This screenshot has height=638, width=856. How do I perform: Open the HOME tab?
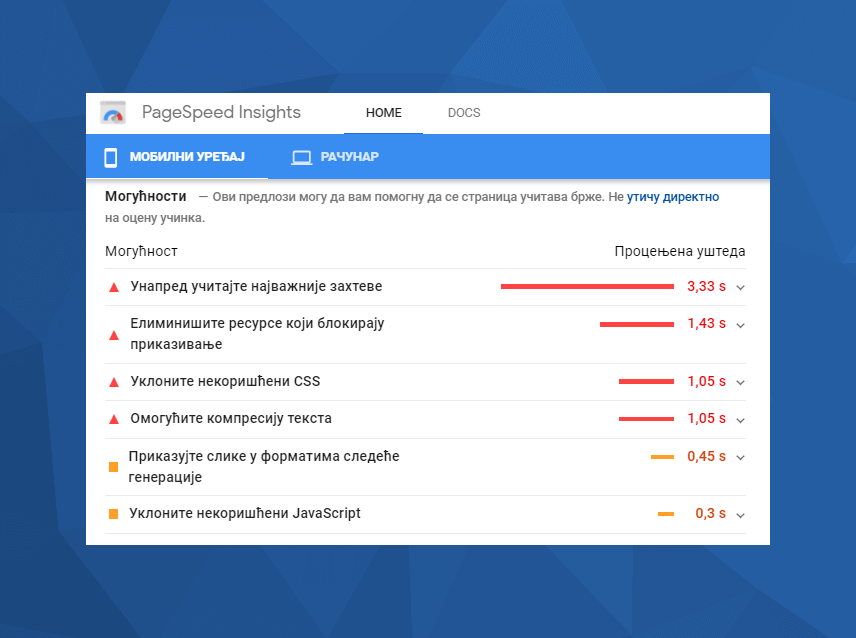[383, 113]
